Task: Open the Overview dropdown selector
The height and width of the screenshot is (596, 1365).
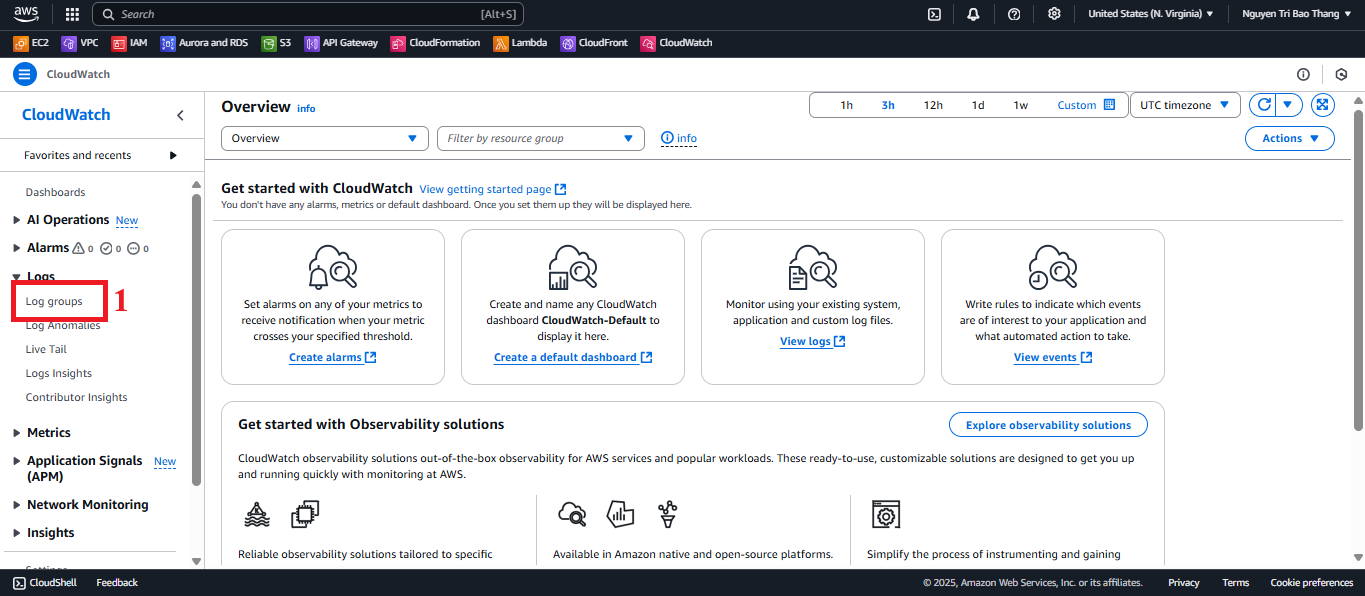Action: click(325, 138)
